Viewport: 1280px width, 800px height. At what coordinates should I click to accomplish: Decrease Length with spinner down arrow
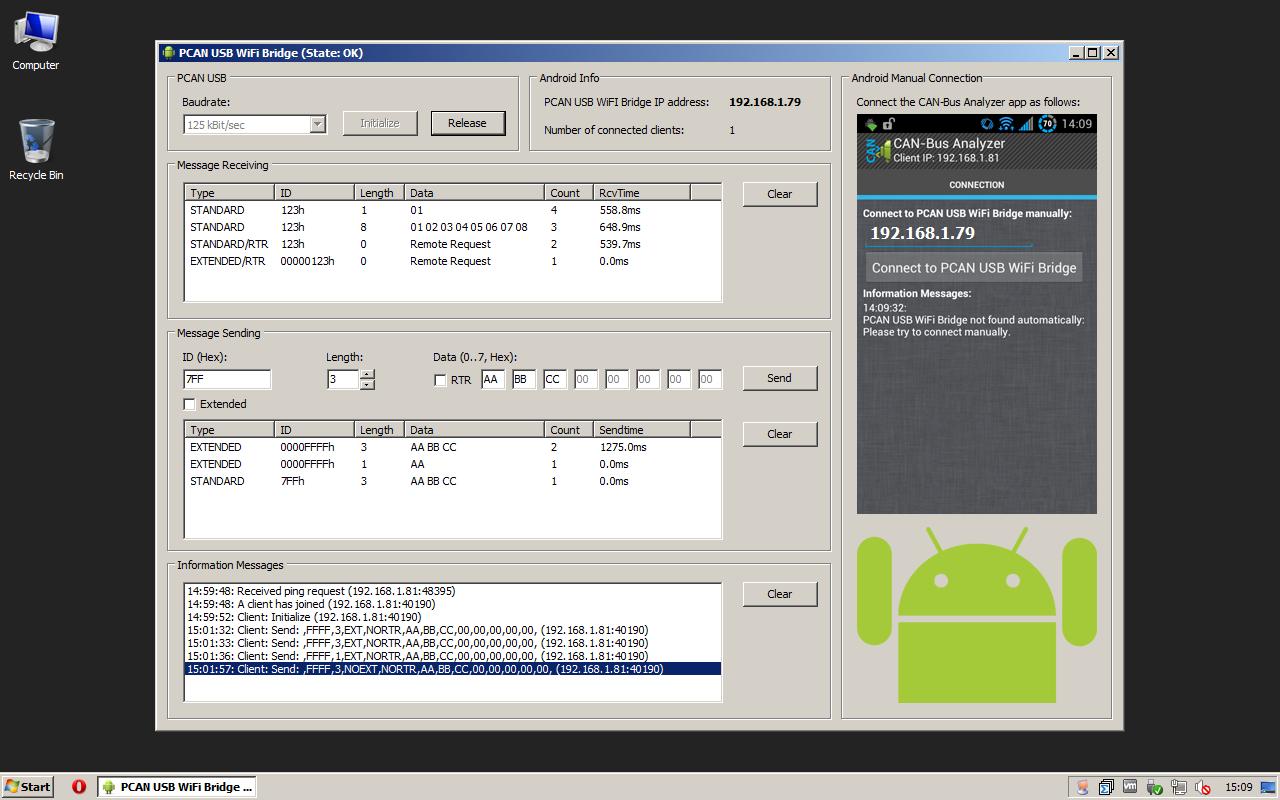pyautogui.click(x=367, y=384)
